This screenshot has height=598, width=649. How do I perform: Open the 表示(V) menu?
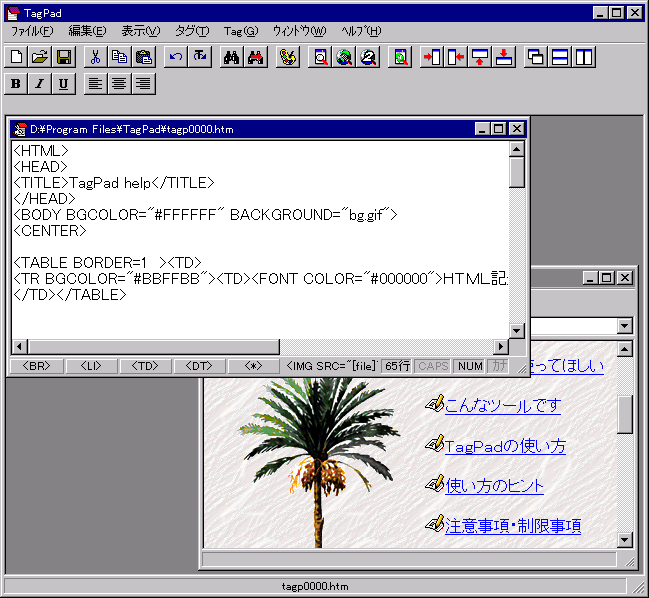141,31
